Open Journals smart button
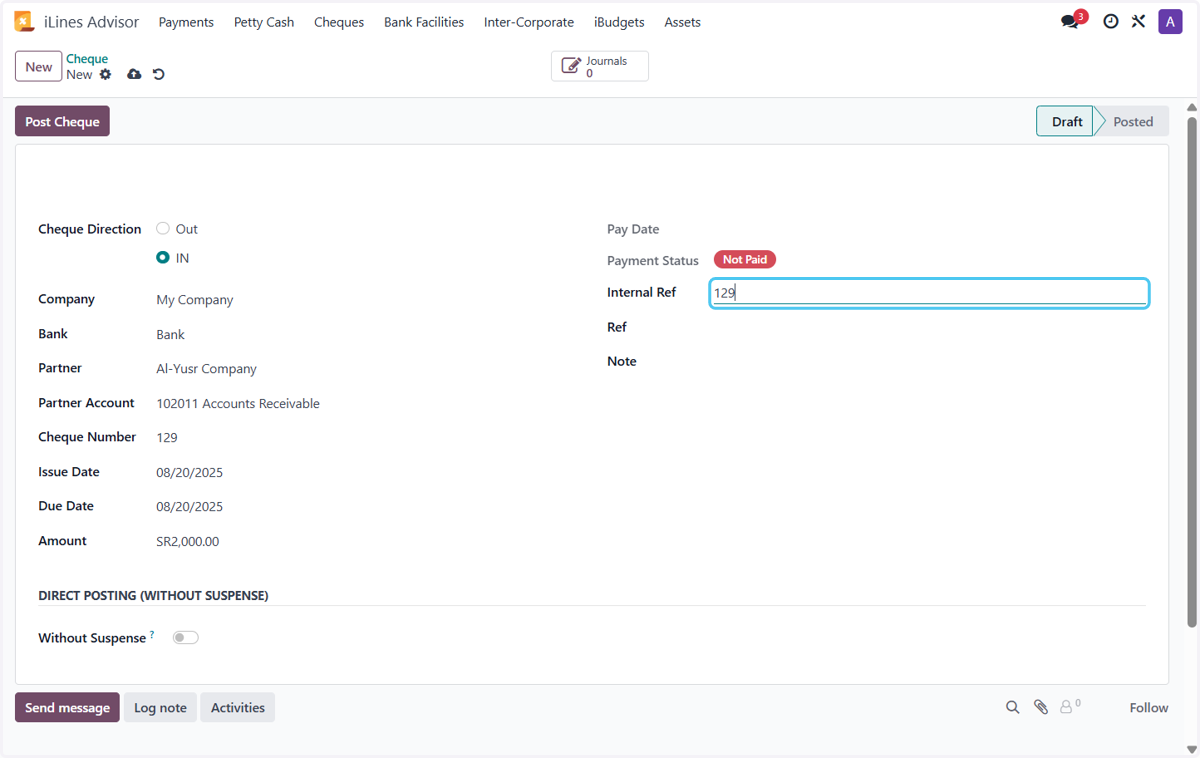 coord(600,66)
